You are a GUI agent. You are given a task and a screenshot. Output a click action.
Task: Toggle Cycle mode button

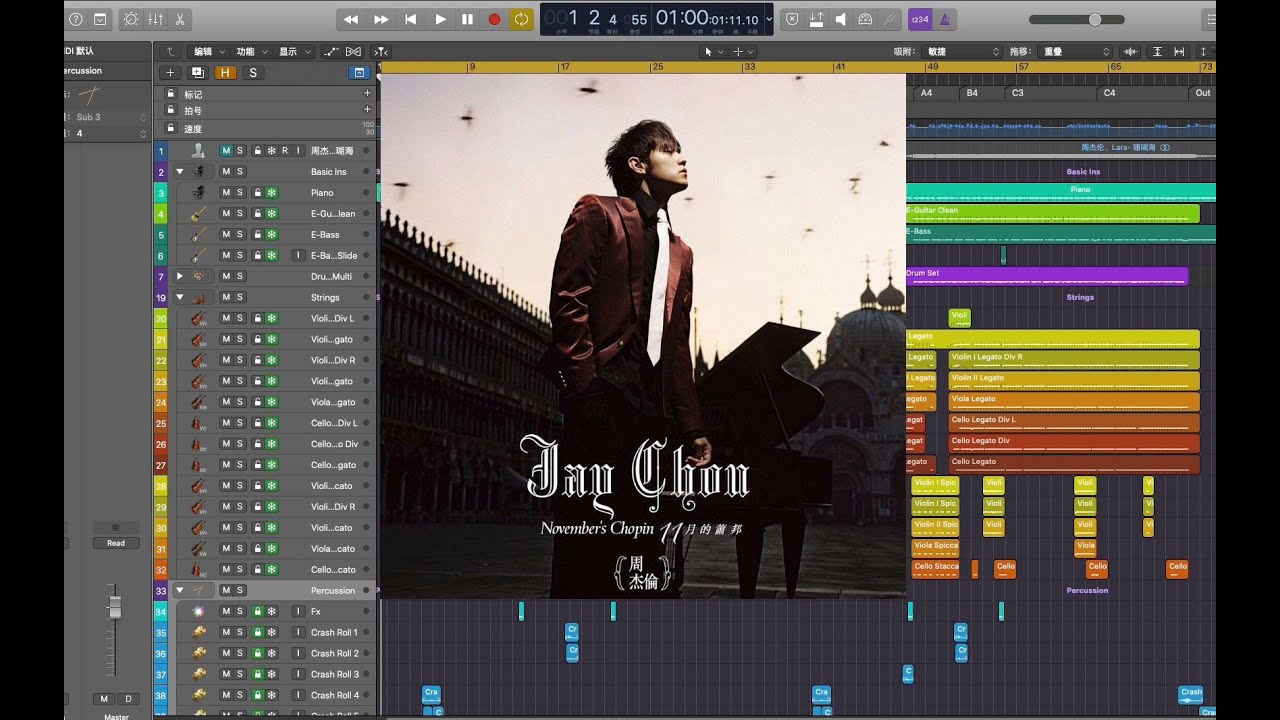coord(521,19)
